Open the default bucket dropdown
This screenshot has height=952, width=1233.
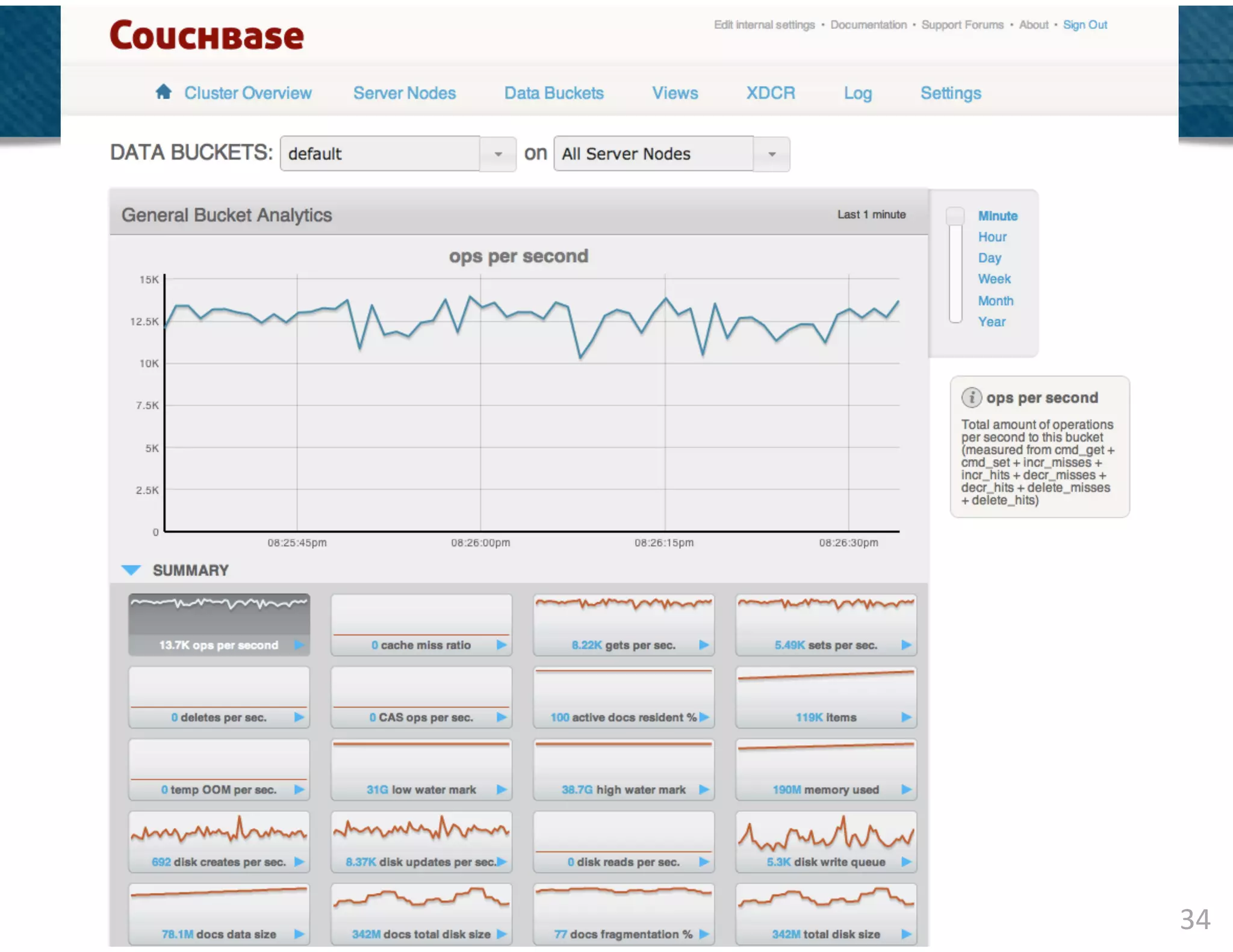(498, 154)
